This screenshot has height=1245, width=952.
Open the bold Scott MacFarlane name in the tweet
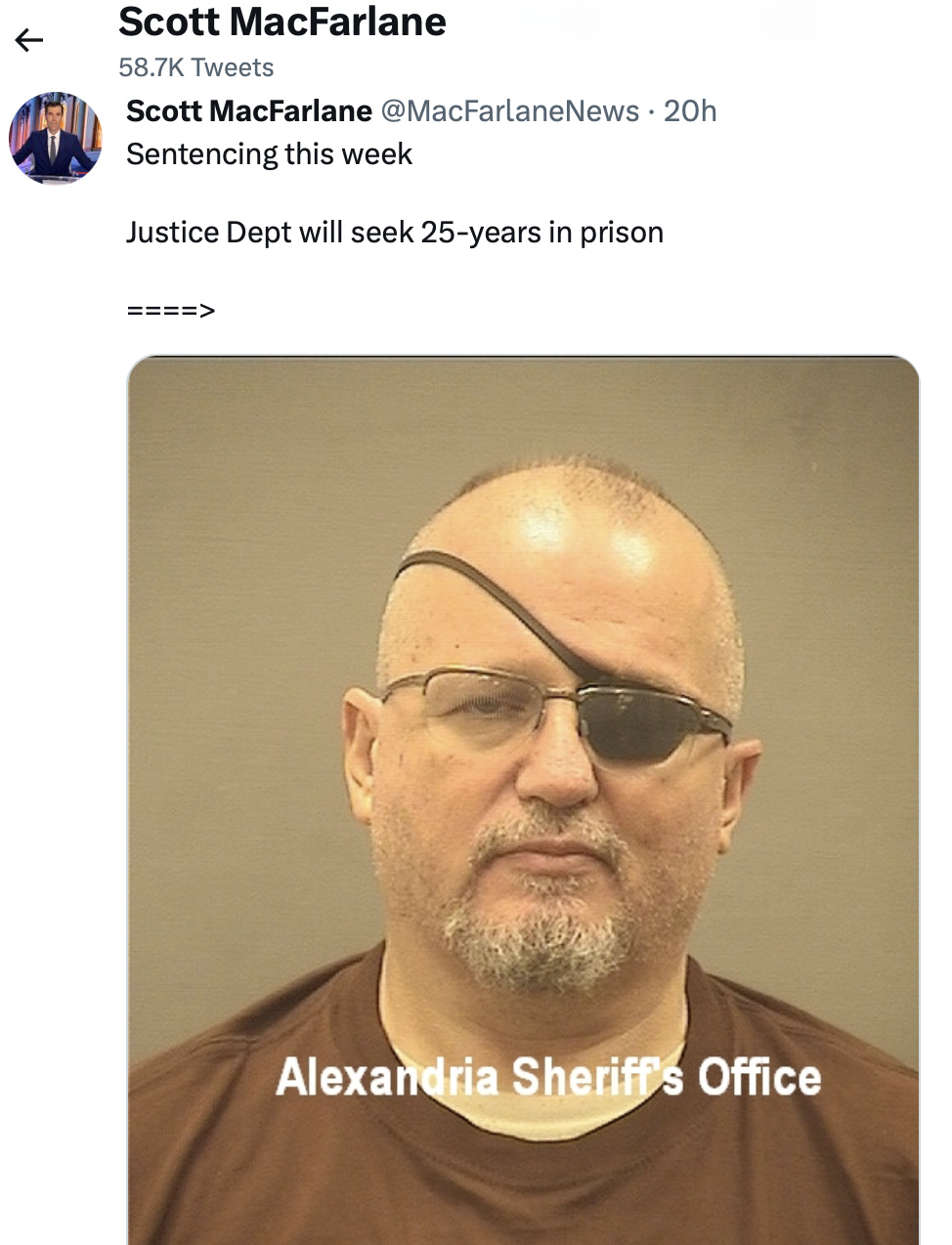[x=249, y=111]
